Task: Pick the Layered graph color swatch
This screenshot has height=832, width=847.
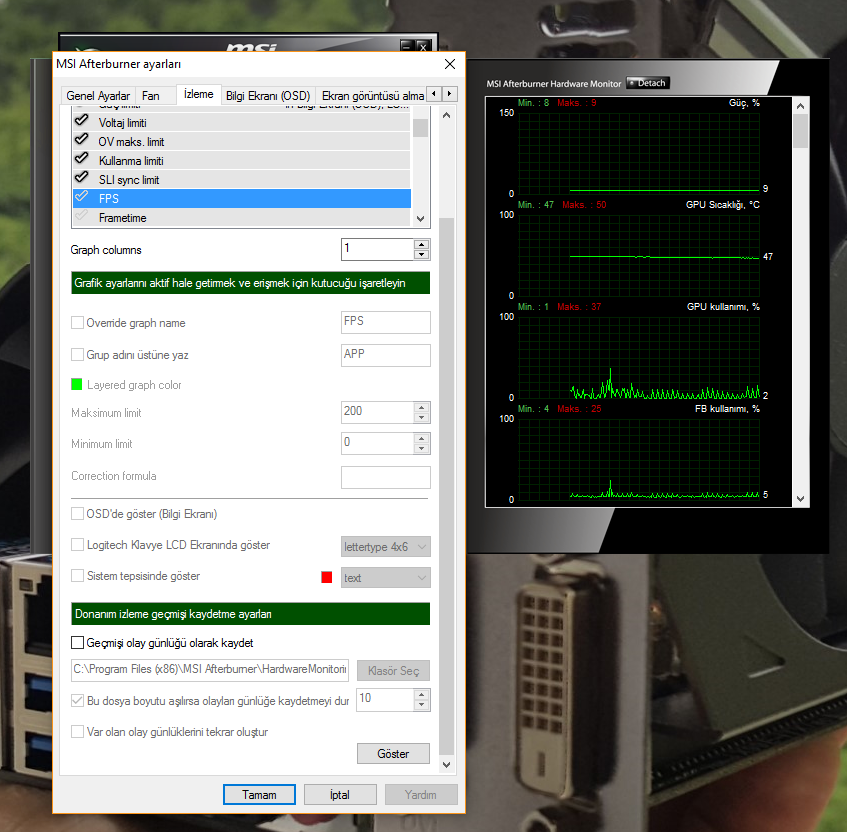Action: (77, 384)
